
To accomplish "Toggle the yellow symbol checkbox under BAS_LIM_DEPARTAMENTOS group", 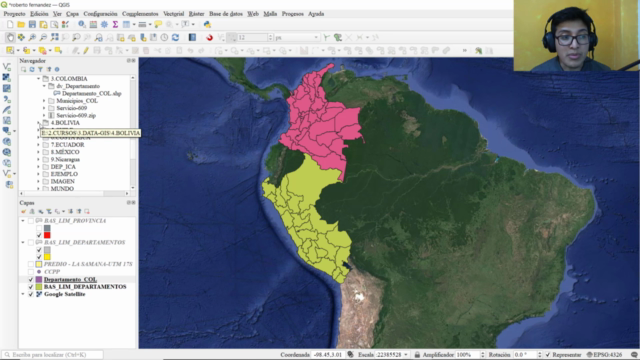I will [39, 257].
